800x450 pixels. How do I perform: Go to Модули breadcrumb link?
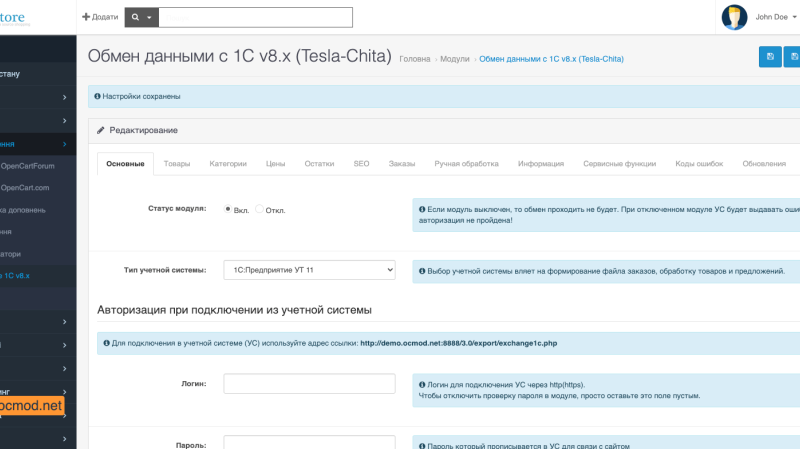coord(455,59)
